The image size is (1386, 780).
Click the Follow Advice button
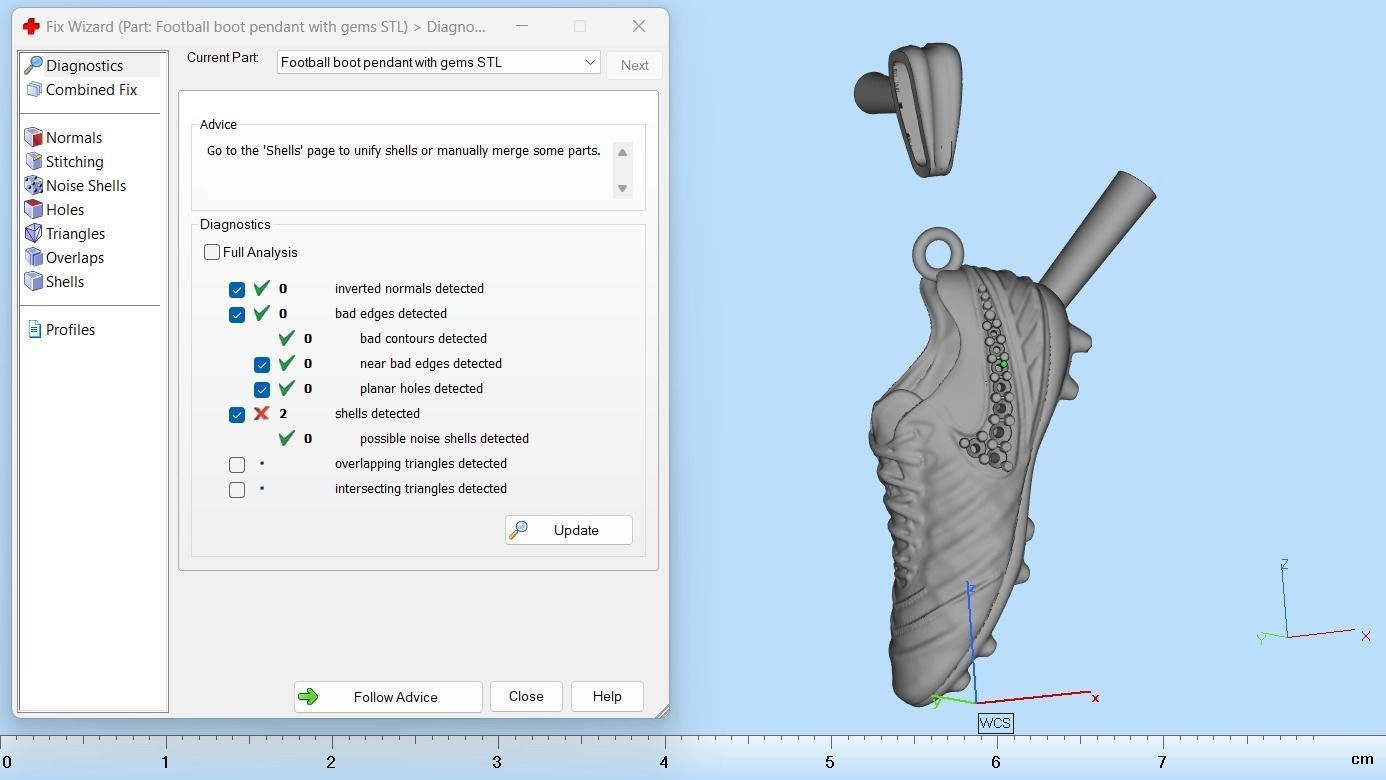click(388, 697)
